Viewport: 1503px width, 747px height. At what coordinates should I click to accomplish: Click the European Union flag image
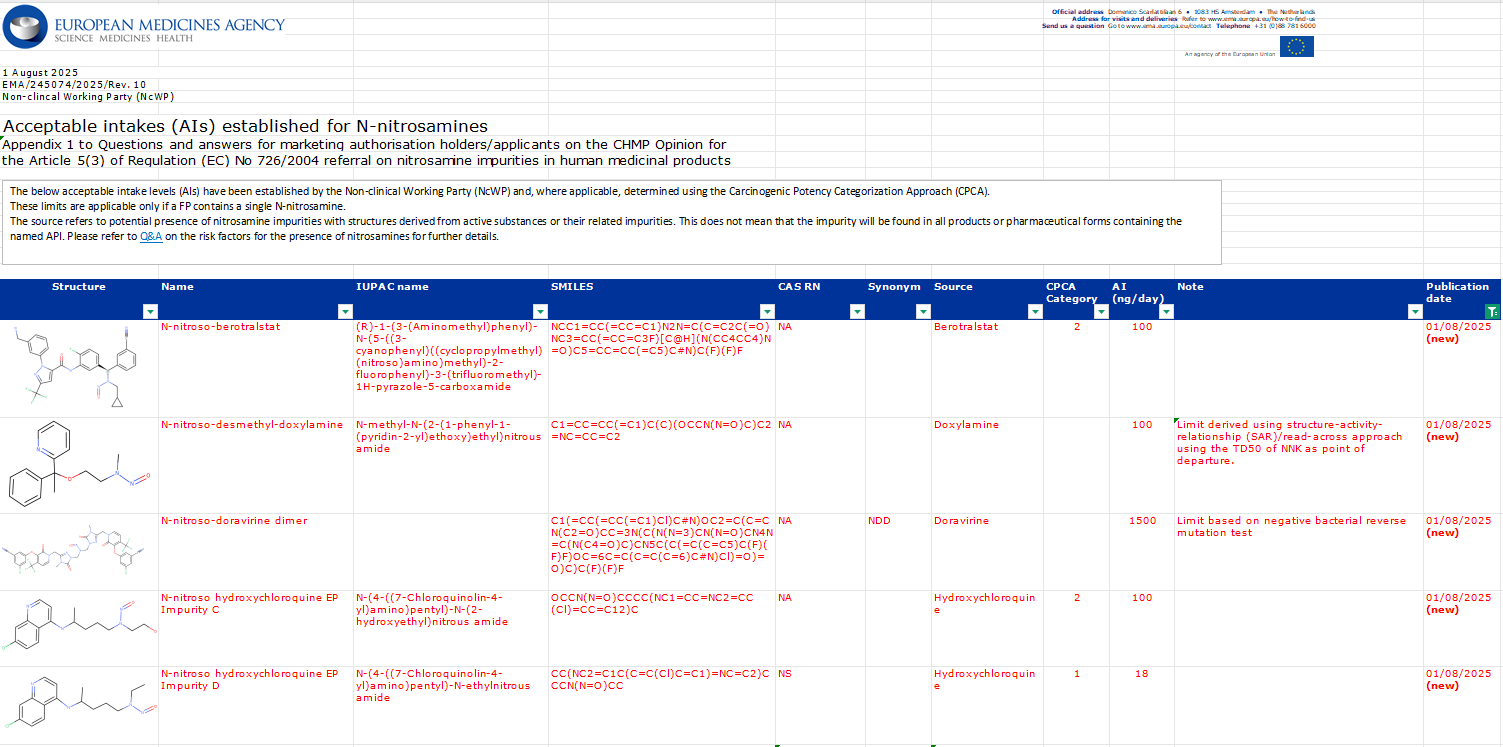1298,46
